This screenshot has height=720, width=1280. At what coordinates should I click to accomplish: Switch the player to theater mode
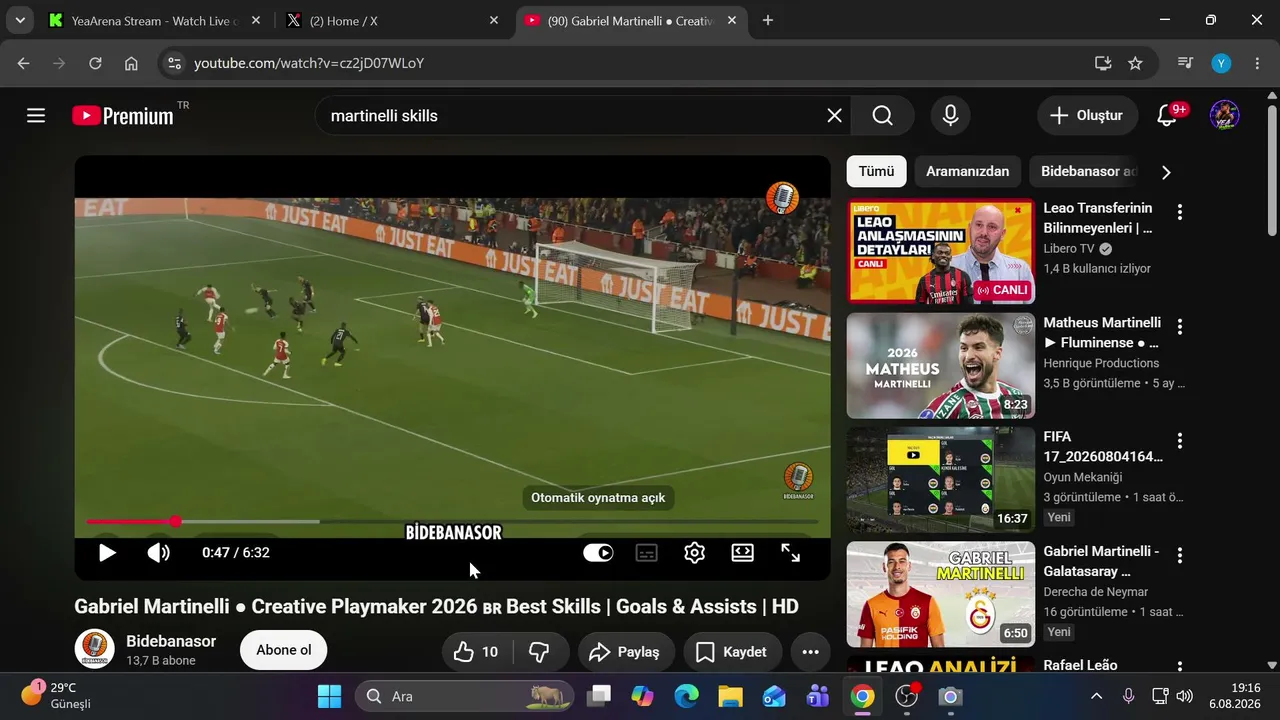[x=743, y=553]
